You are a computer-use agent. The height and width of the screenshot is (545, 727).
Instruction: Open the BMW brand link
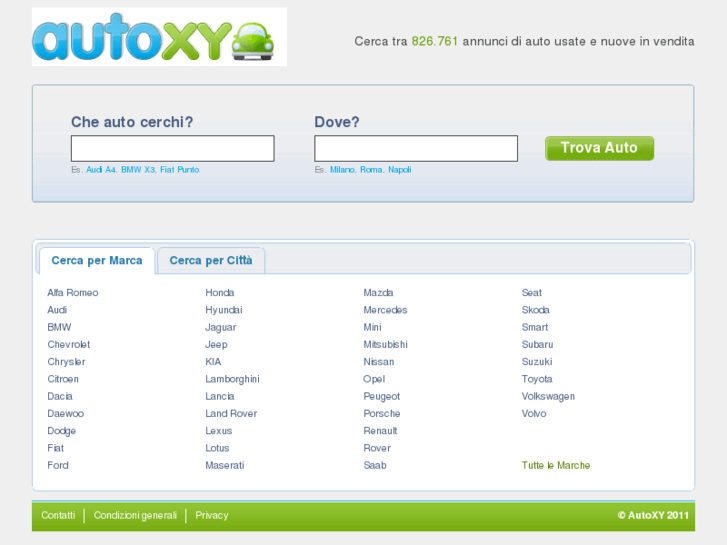point(59,327)
